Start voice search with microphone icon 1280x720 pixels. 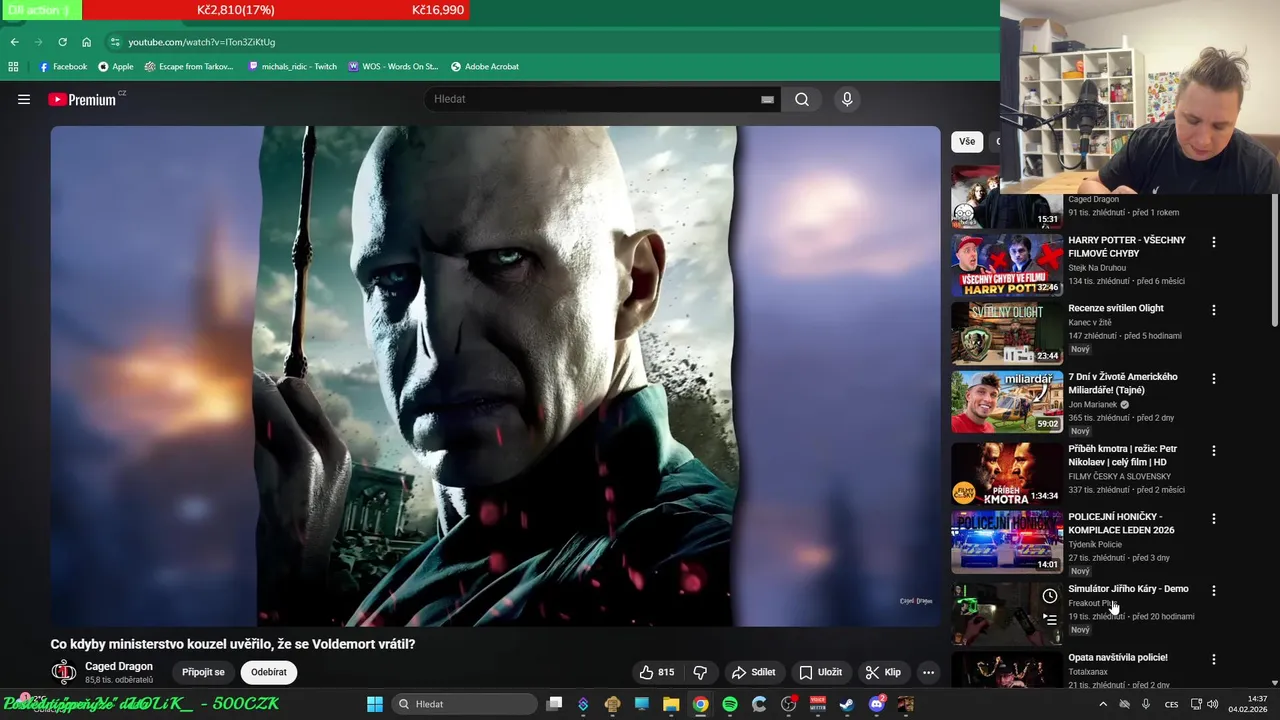847,99
